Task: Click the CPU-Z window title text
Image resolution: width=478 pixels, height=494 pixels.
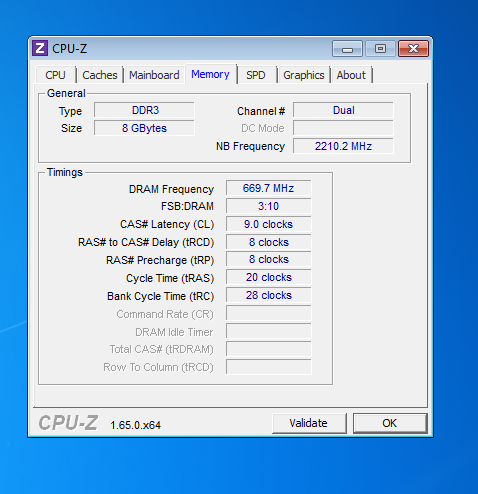Action: 70,49
